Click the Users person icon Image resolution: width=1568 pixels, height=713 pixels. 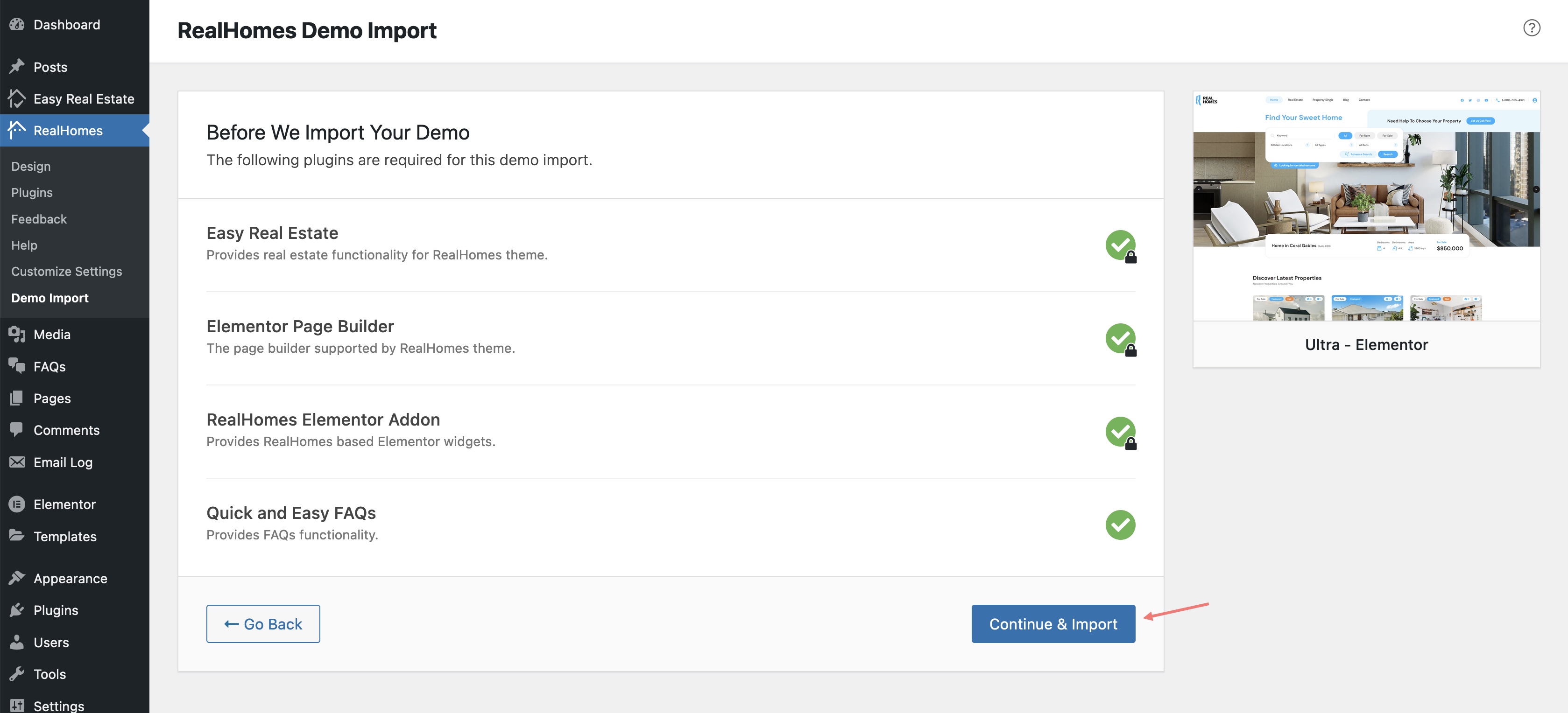[x=17, y=642]
